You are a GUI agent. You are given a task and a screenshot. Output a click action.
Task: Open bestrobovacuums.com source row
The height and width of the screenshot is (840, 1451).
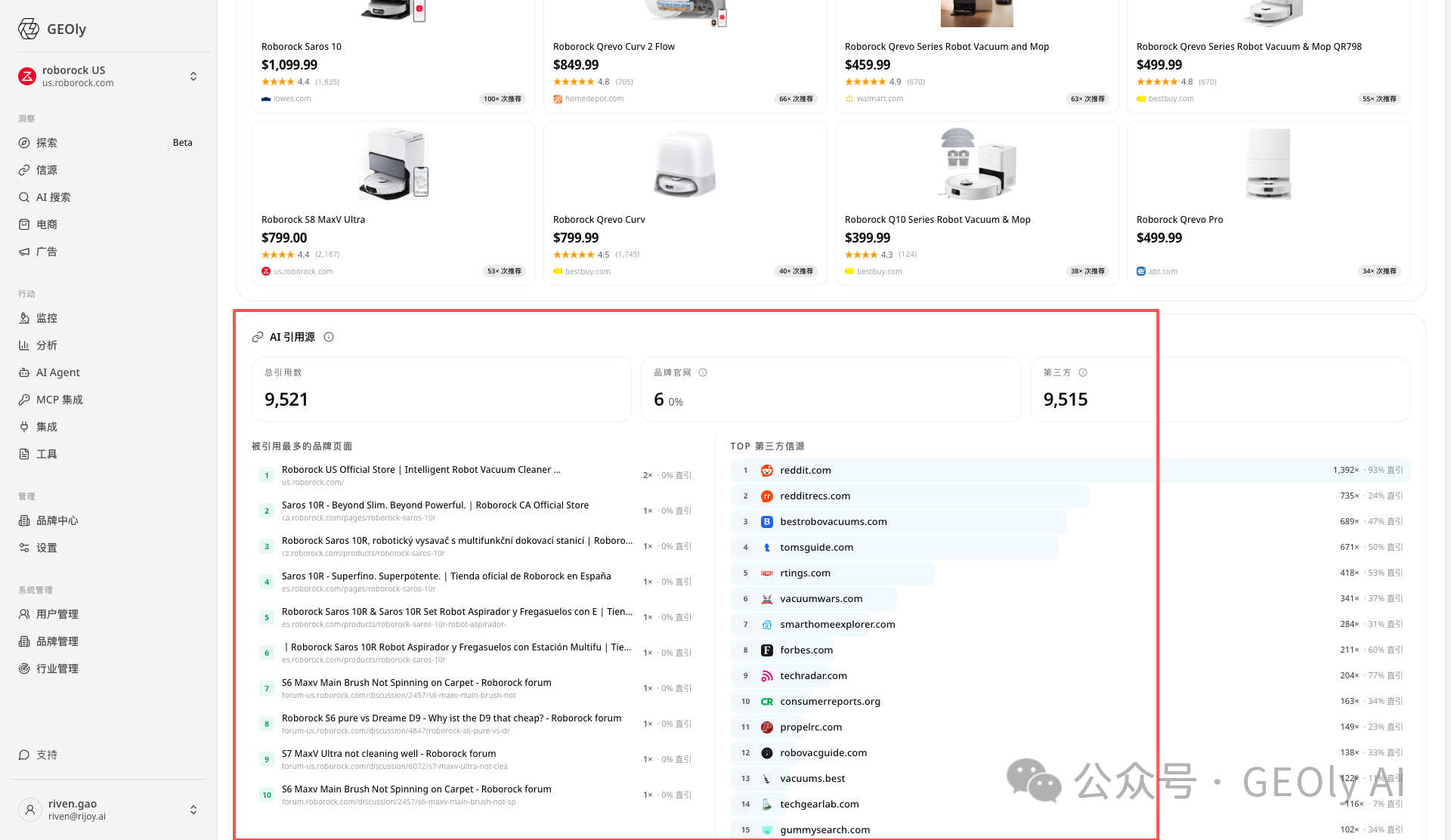(1070, 522)
